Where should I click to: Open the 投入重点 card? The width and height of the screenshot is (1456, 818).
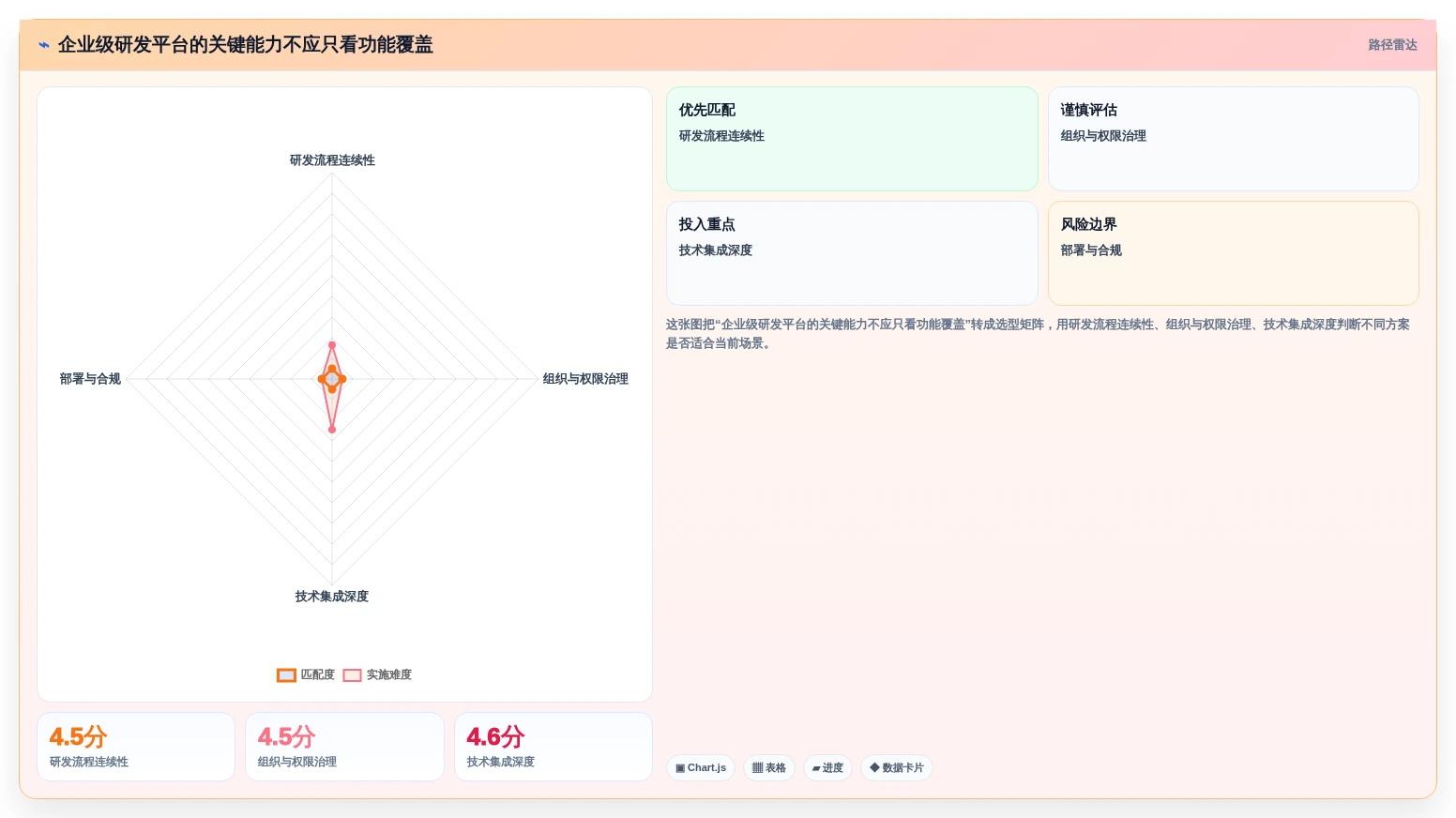tap(852, 253)
